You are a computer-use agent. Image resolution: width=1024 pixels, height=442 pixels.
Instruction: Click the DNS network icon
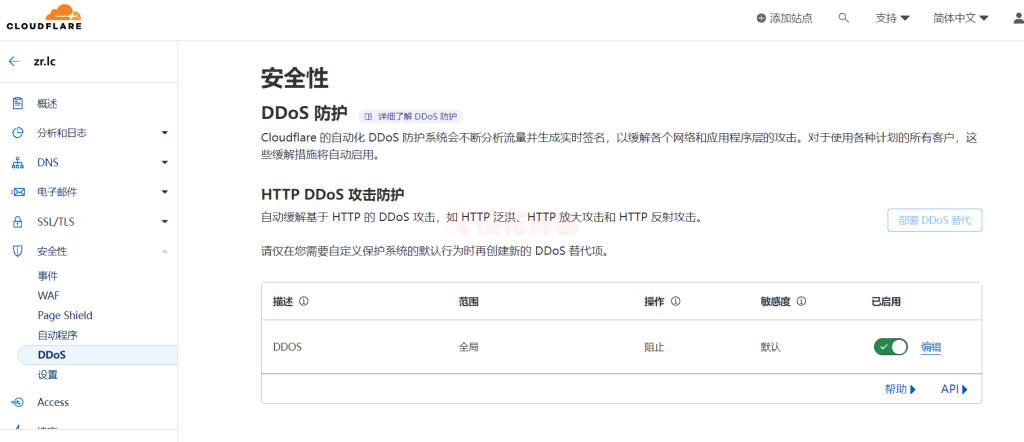click(18, 163)
